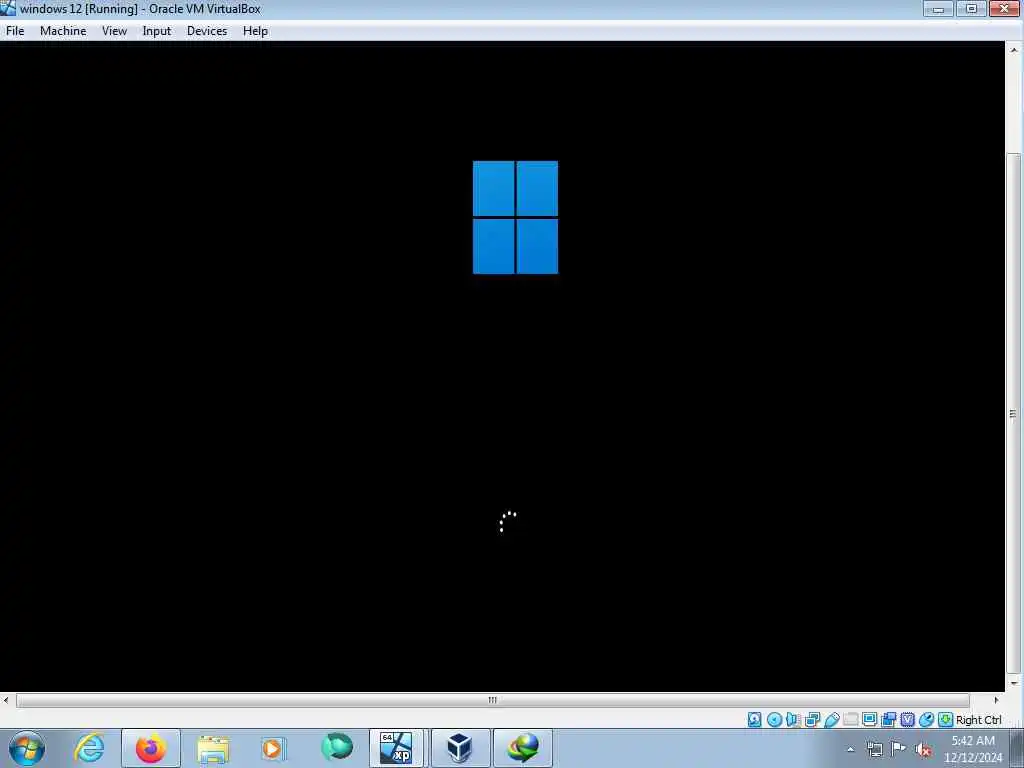Click the vertical scrollbar down arrow
1024x768 pixels.
(x=1014, y=683)
